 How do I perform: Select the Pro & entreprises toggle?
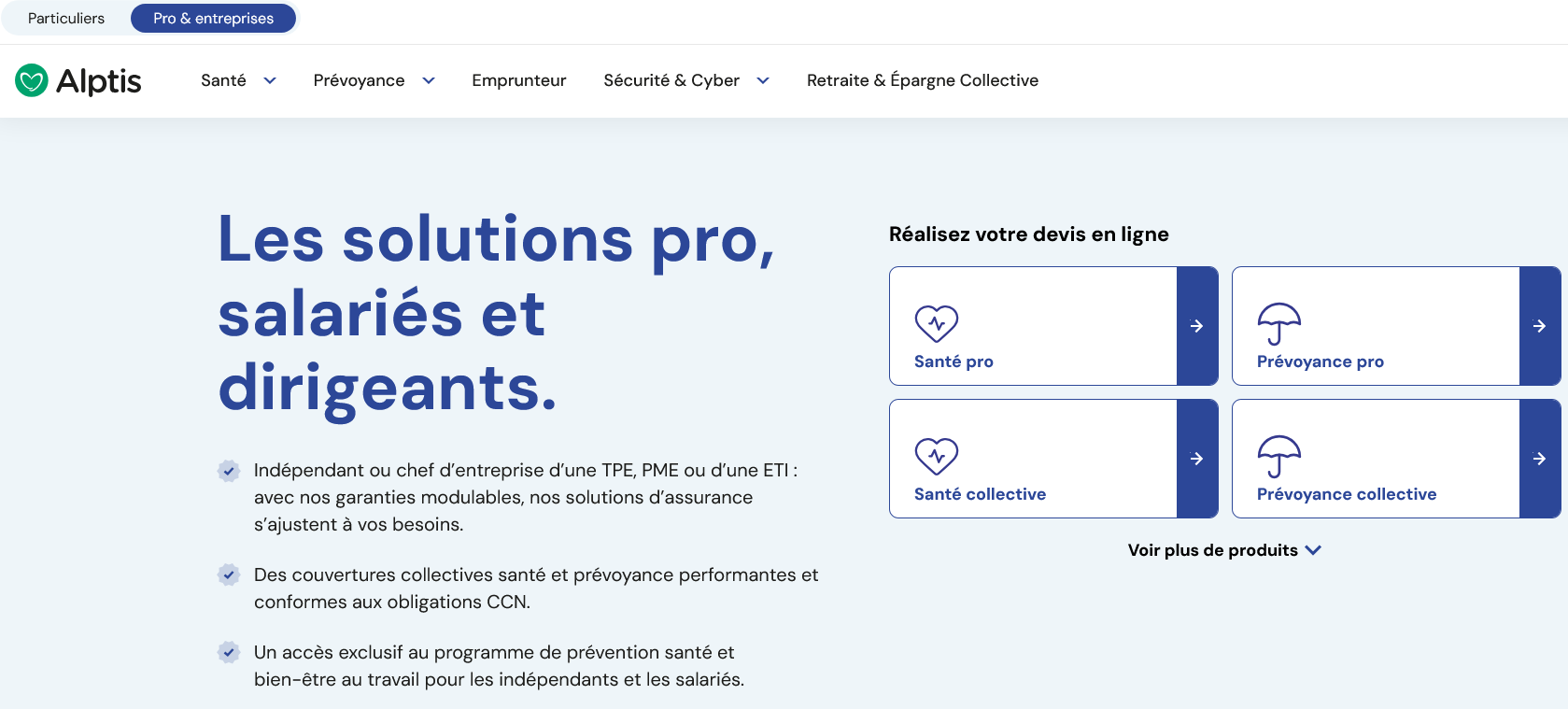213,19
